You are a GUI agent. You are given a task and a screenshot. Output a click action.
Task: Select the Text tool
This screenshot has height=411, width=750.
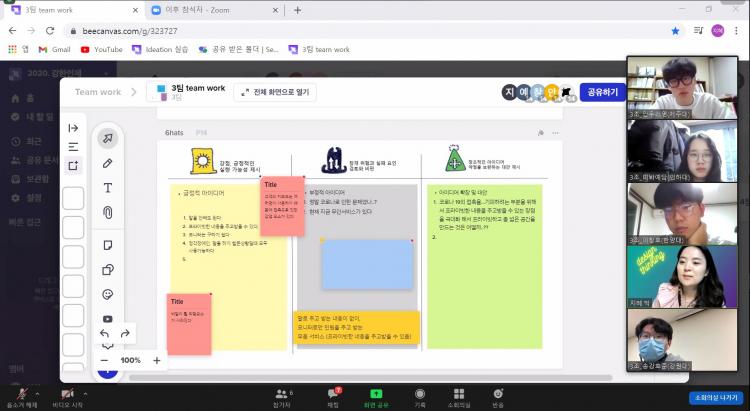107,188
